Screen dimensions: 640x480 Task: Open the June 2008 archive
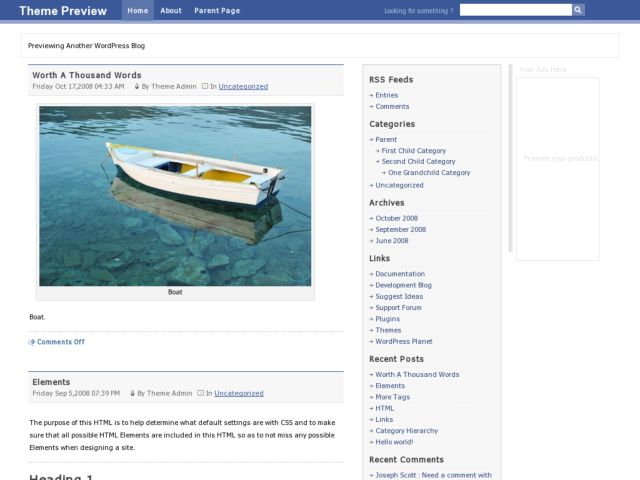pos(392,241)
